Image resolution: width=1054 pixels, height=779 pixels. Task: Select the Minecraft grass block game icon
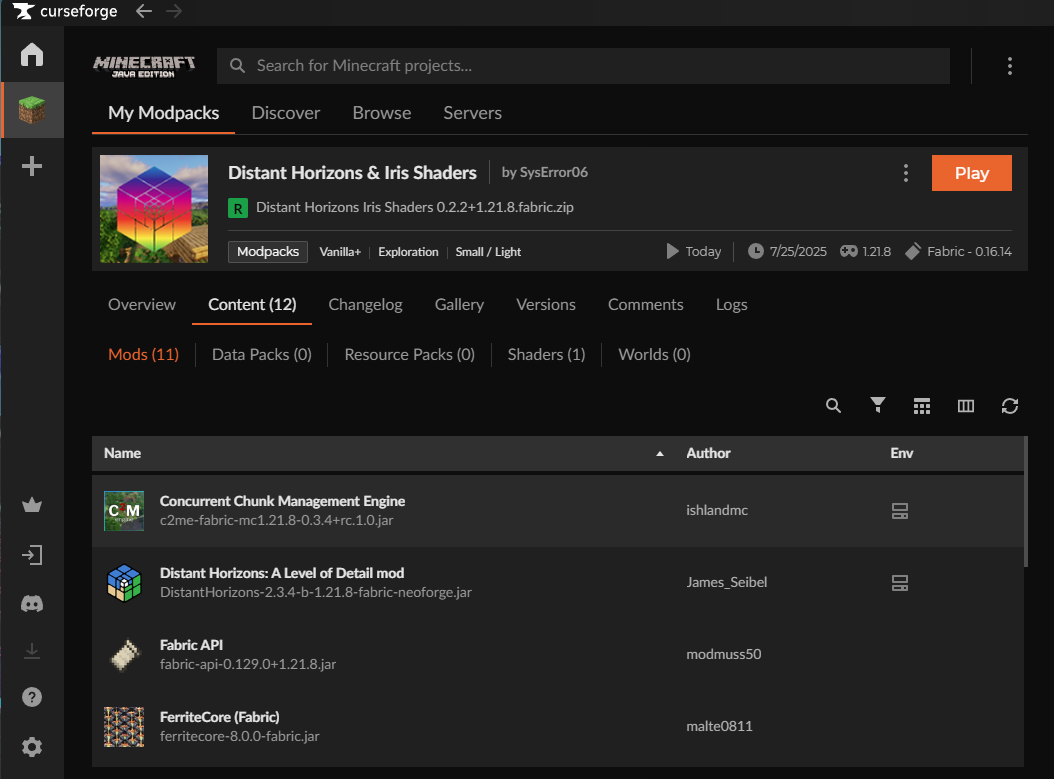click(x=32, y=110)
